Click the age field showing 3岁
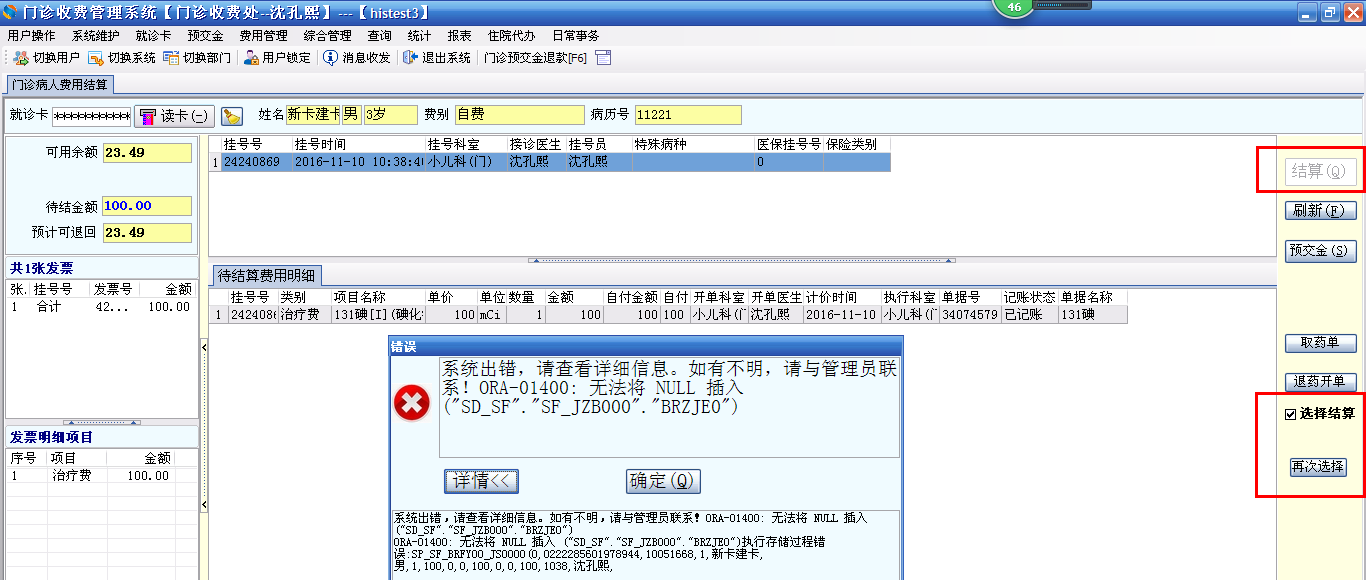 [391, 115]
